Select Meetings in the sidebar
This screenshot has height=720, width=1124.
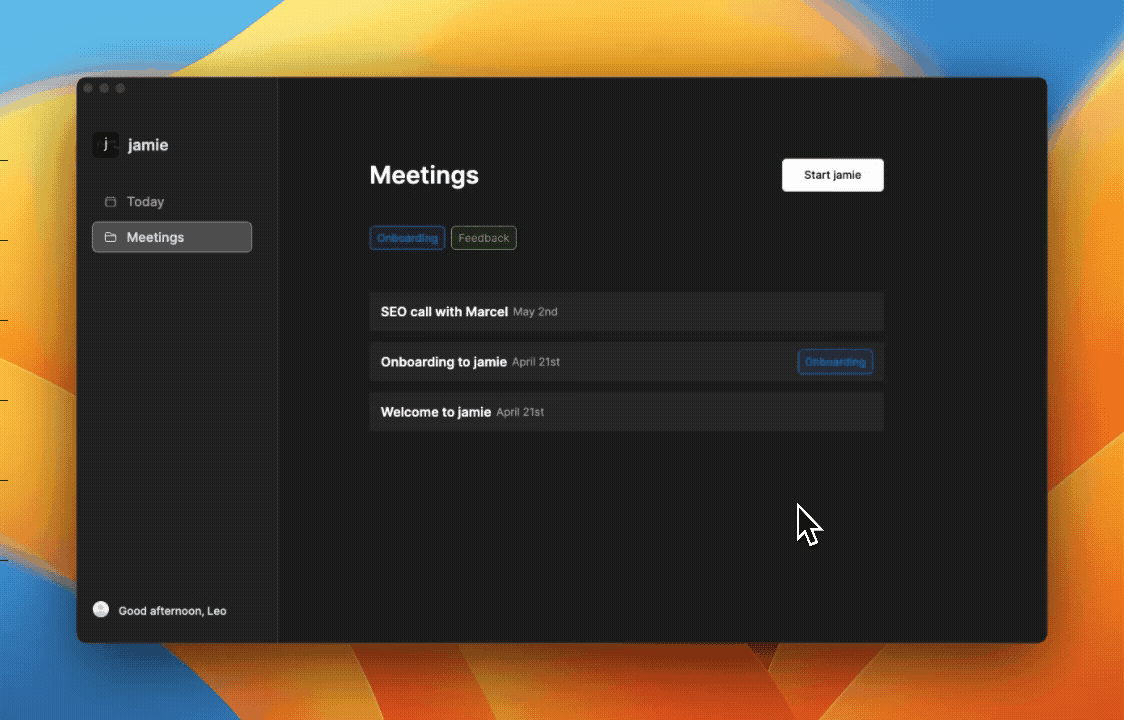tap(172, 237)
